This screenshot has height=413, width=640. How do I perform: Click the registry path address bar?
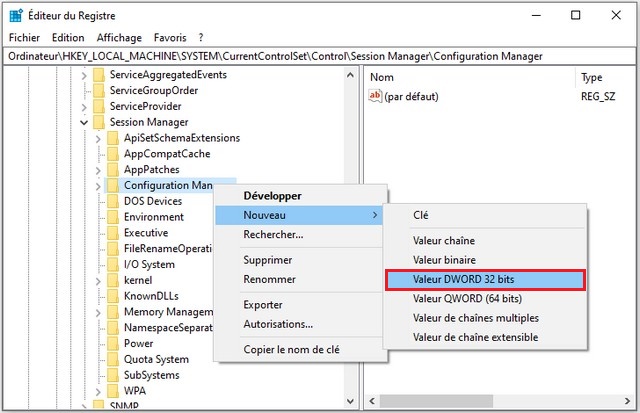[320, 56]
